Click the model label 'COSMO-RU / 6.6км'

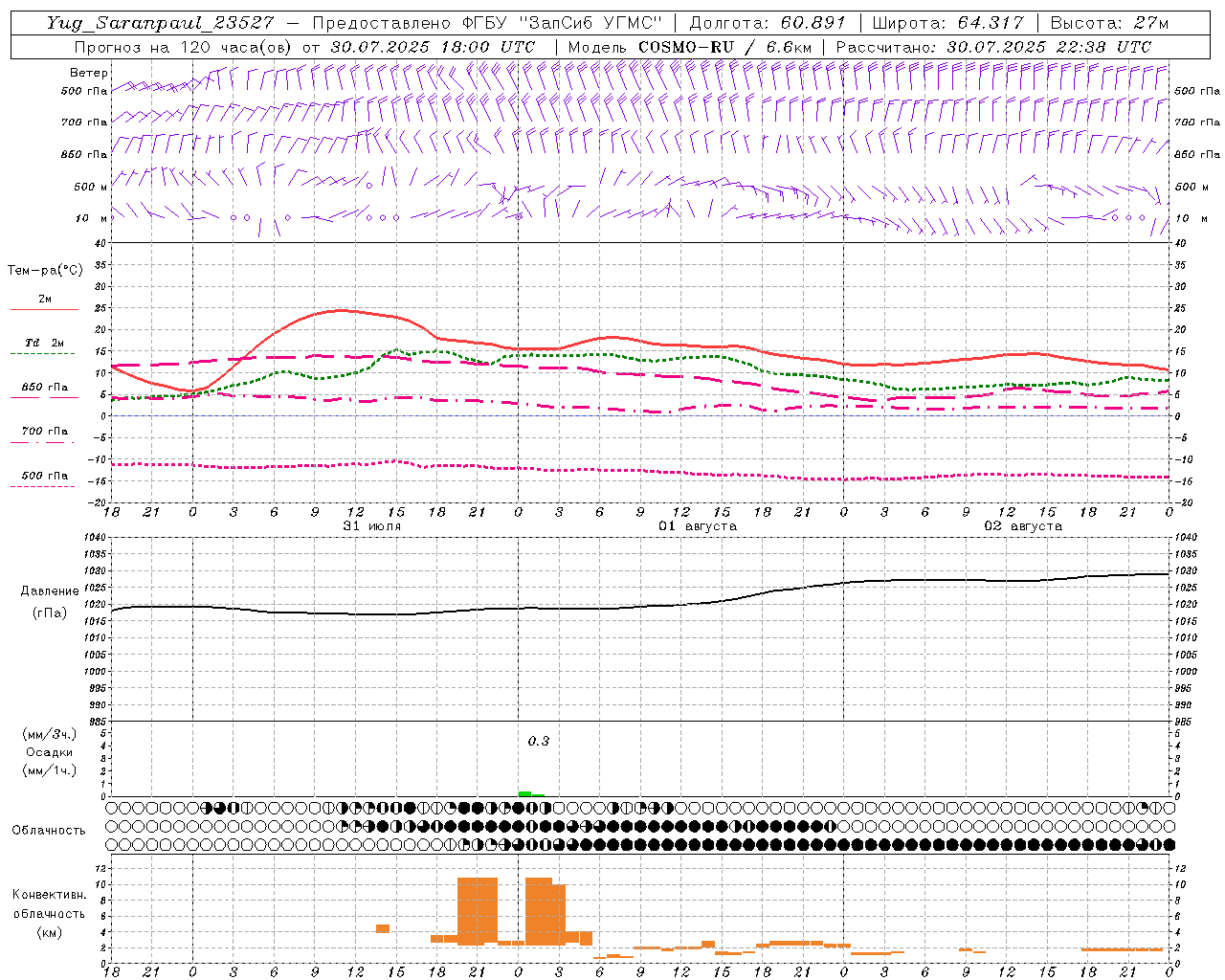pyautogui.click(x=725, y=47)
